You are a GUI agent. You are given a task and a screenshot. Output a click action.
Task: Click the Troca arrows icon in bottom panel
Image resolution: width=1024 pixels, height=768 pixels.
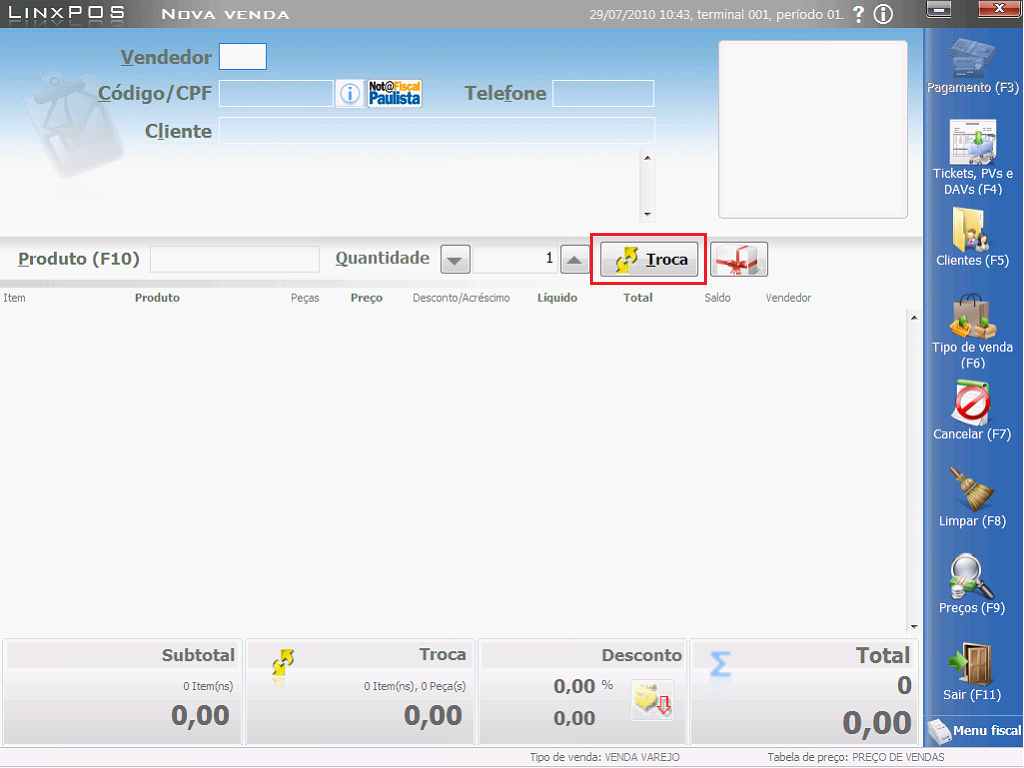[283, 662]
